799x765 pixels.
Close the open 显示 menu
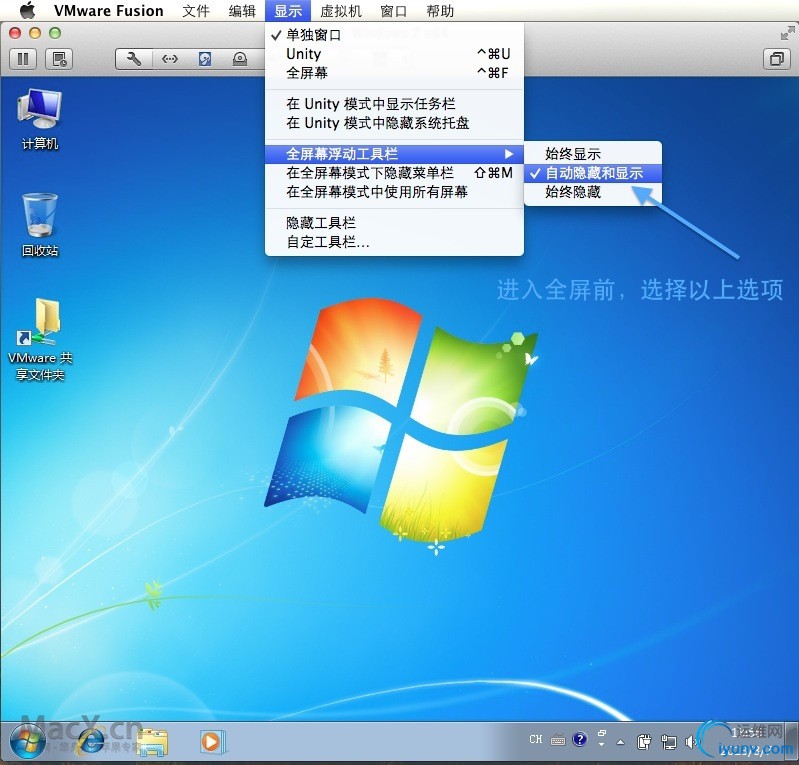click(x=288, y=11)
